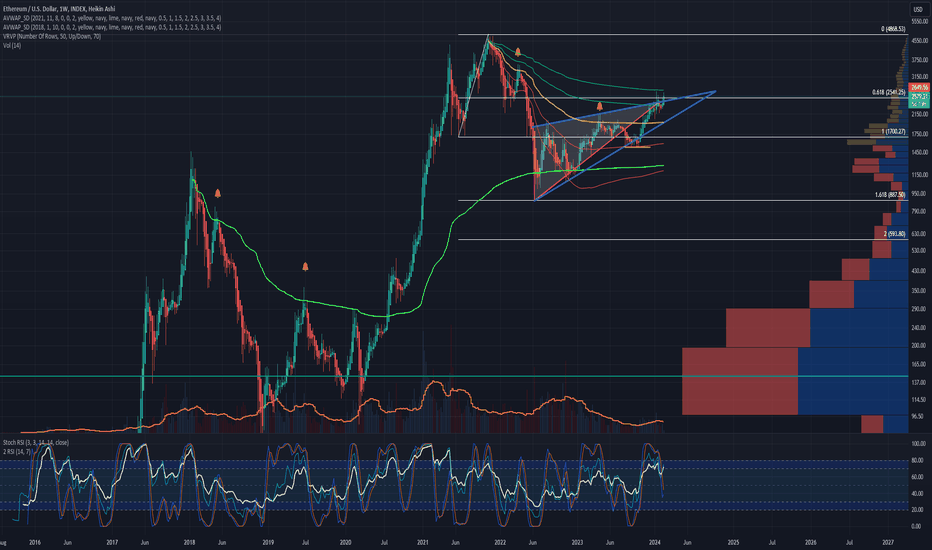Select the Stoch RSI indicator legend
This screenshot has width=932, height=550.
[36, 442]
